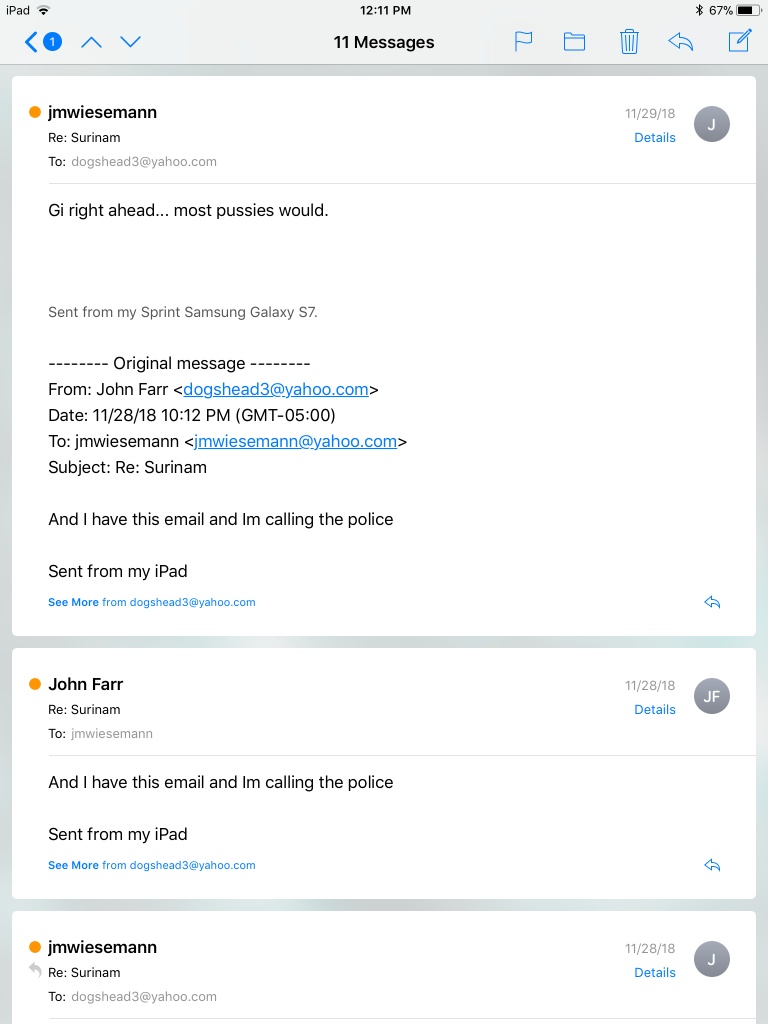Show Details for bottom jmwiesemann message
The width and height of the screenshot is (768, 1024).
click(654, 972)
